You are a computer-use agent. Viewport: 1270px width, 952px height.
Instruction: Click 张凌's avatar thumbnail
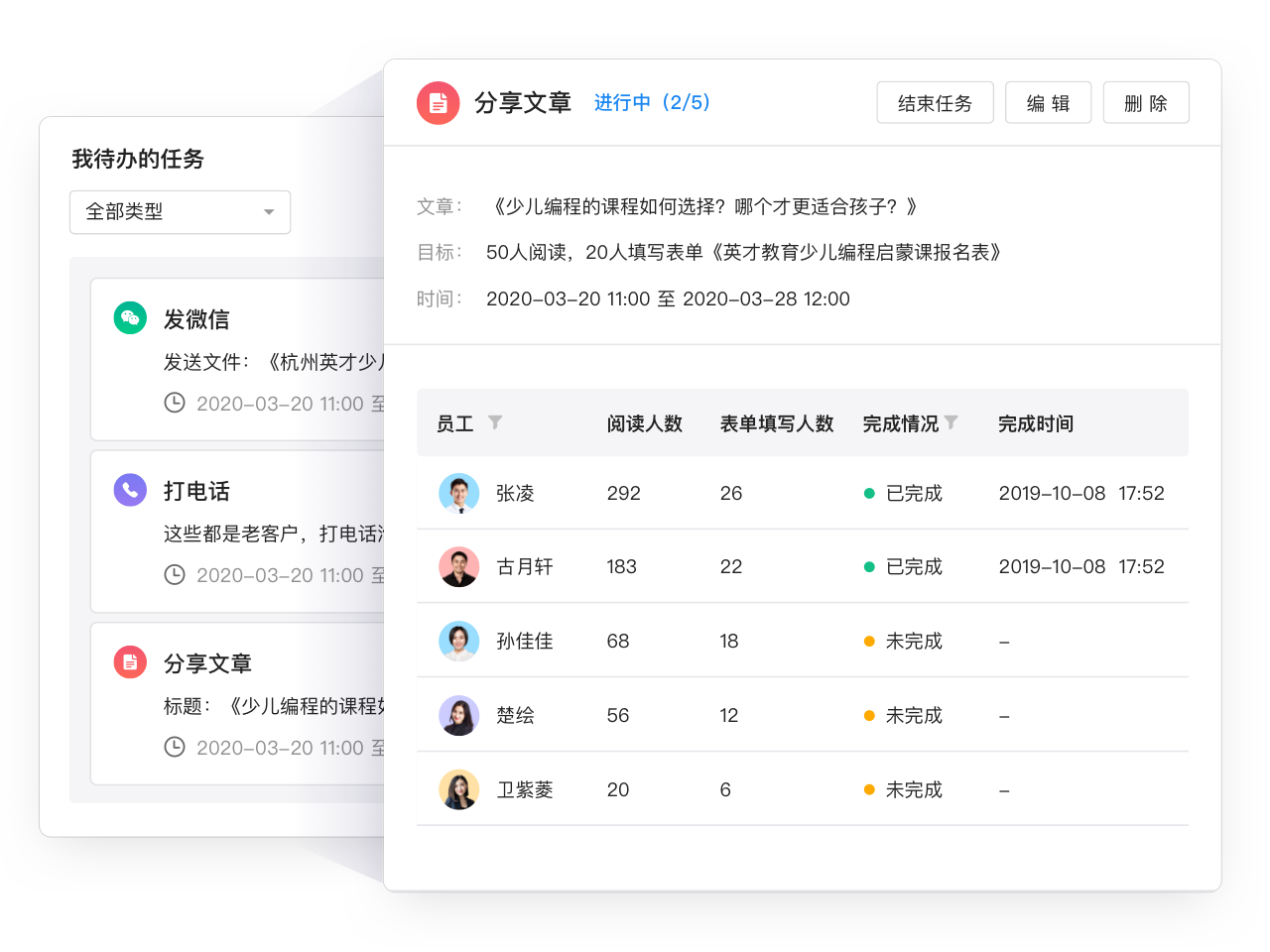coord(458,493)
